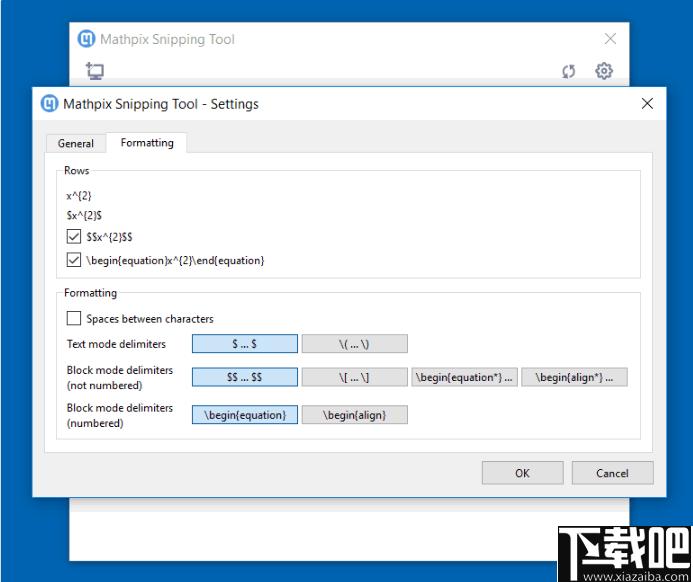Select \( ... \) text mode delimiter

(x=354, y=344)
